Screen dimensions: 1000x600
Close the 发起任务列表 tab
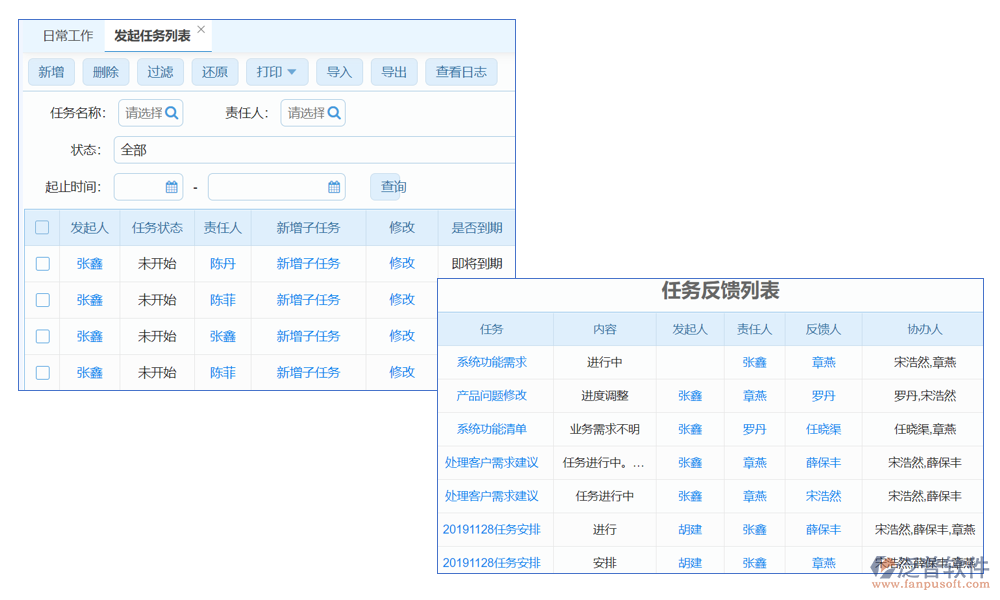point(201,30)
